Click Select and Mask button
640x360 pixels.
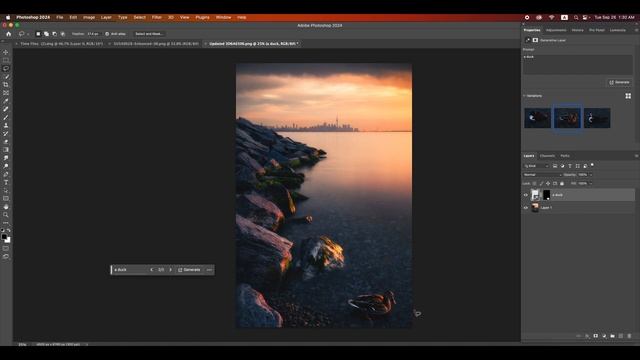(149, 34)
